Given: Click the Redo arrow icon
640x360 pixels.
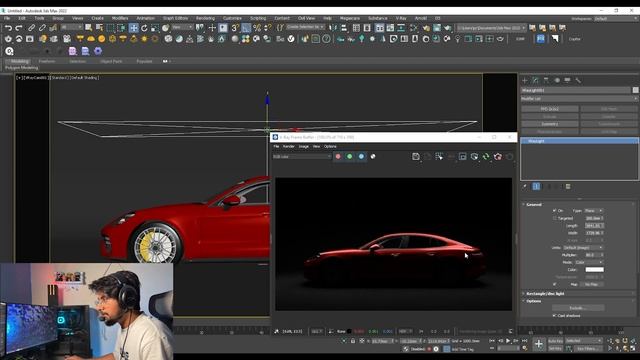Looking at the screenshot, I should coord(19,28).
